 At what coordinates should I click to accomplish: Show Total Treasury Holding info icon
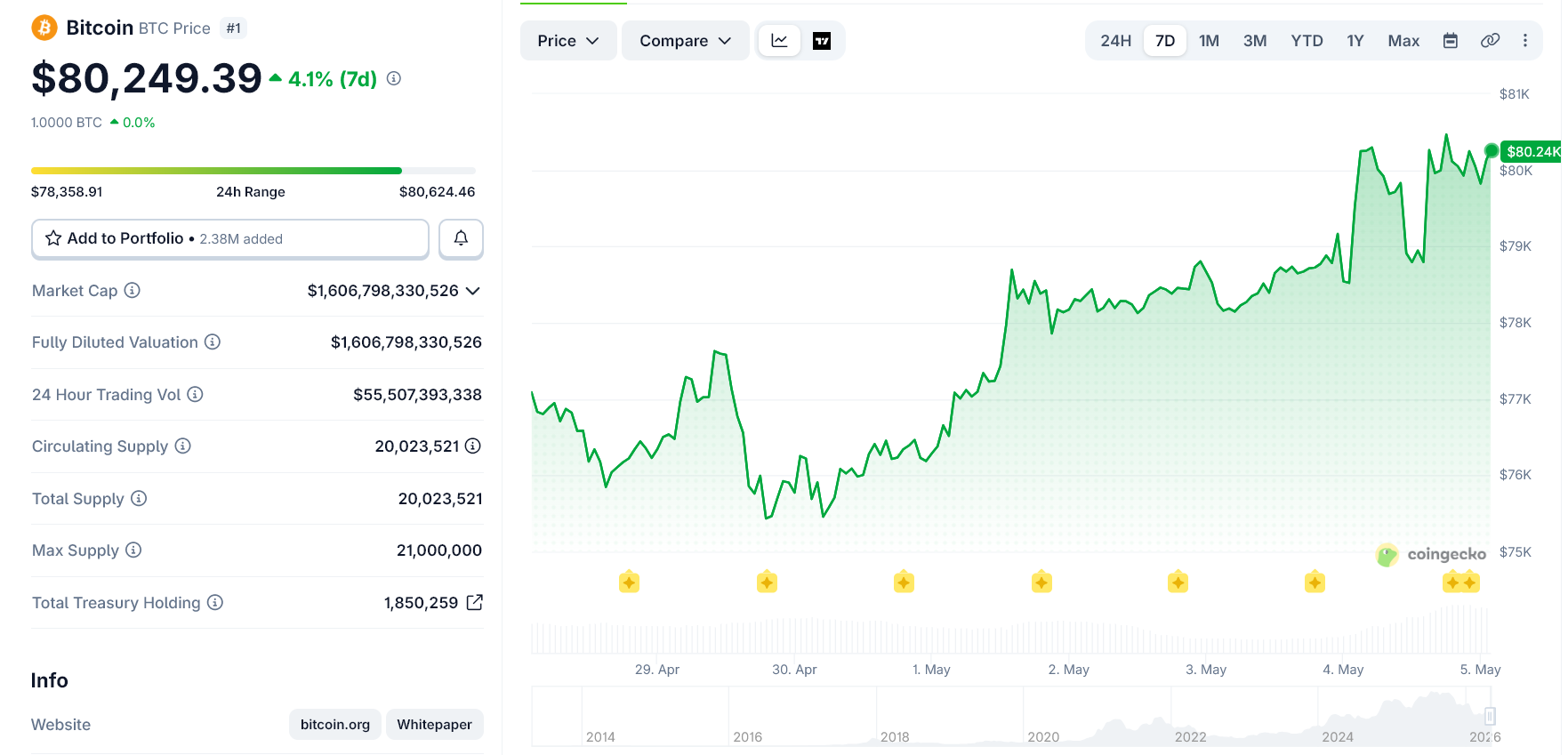click(215, 602)
